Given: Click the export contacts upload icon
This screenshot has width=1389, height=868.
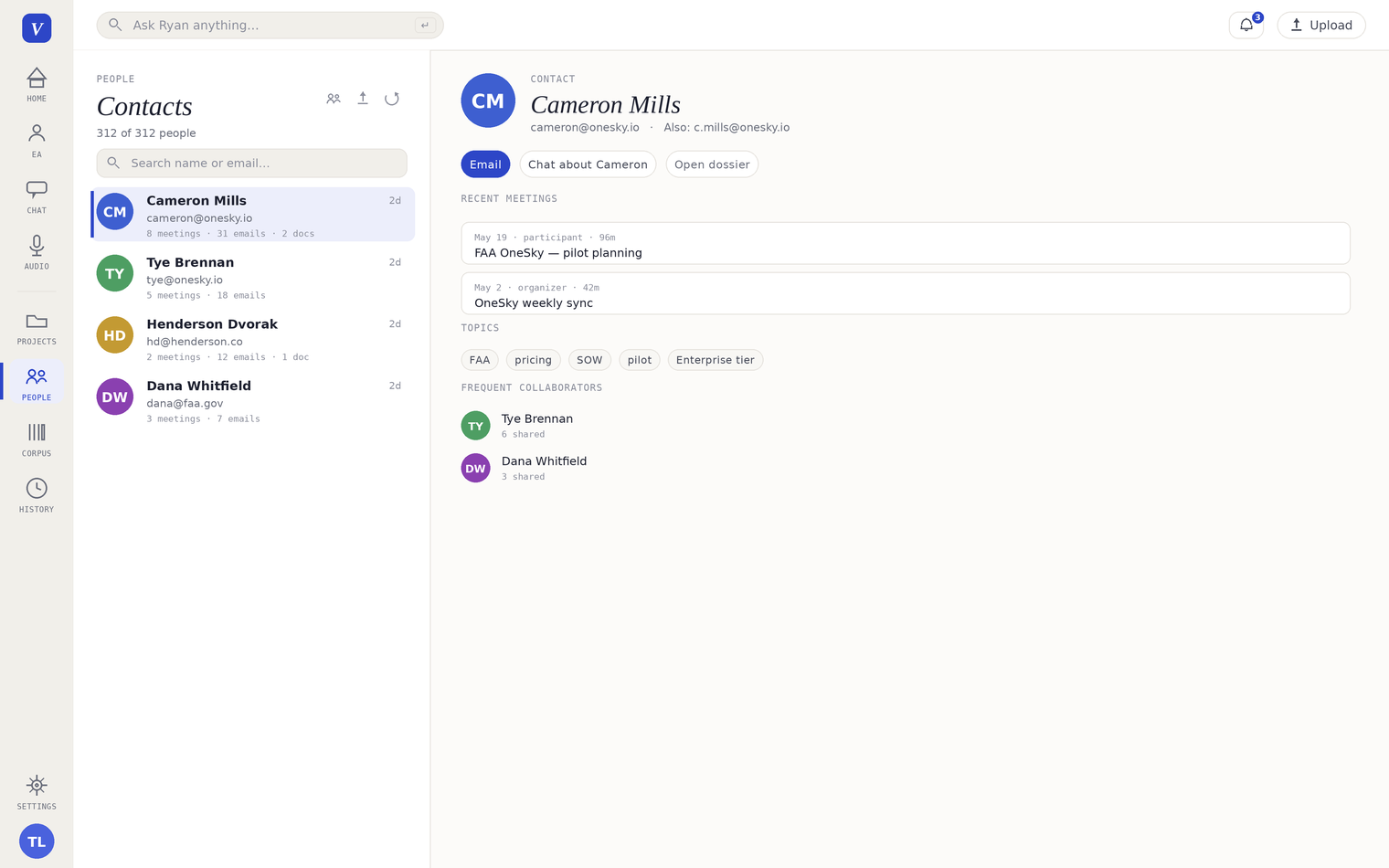Looking at the screenshot, I should pyautogui.click(x=363, y=99).
